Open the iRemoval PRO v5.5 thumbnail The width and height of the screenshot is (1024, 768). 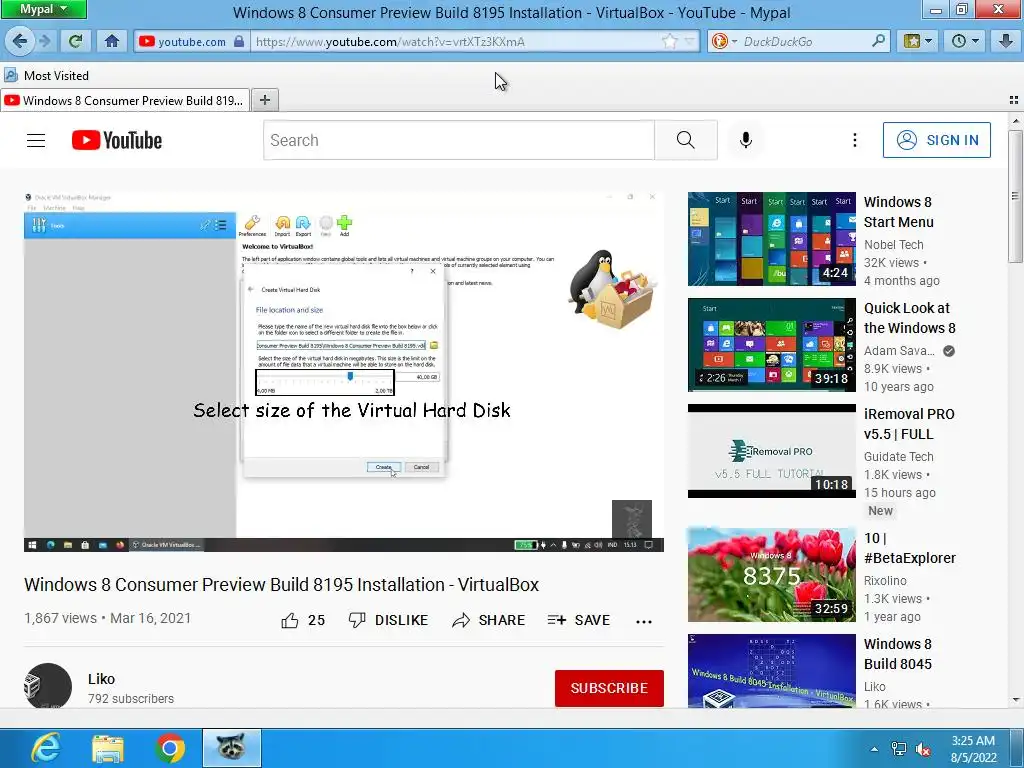coord(772,451)
